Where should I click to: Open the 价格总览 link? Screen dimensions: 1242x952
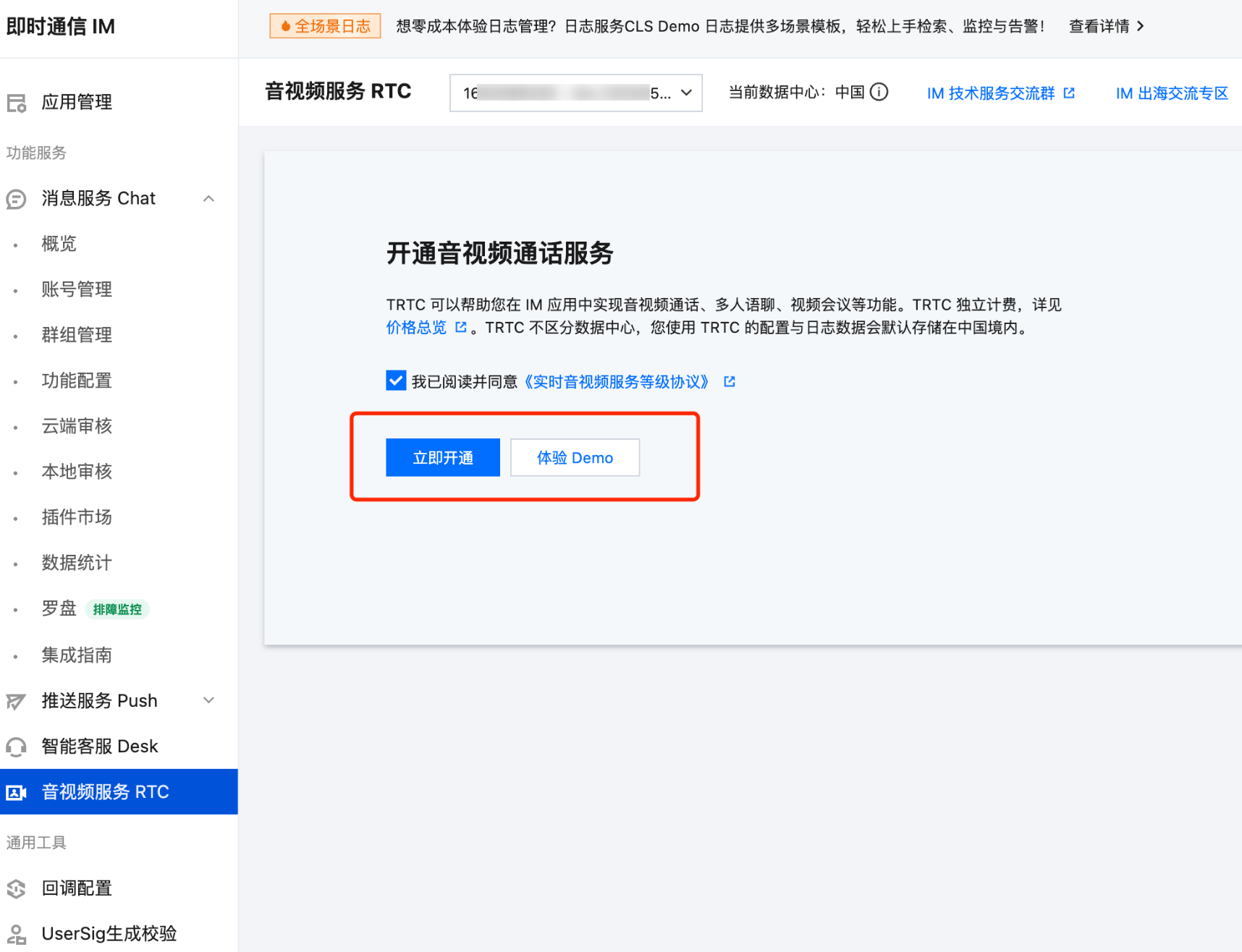pos(416,328)
